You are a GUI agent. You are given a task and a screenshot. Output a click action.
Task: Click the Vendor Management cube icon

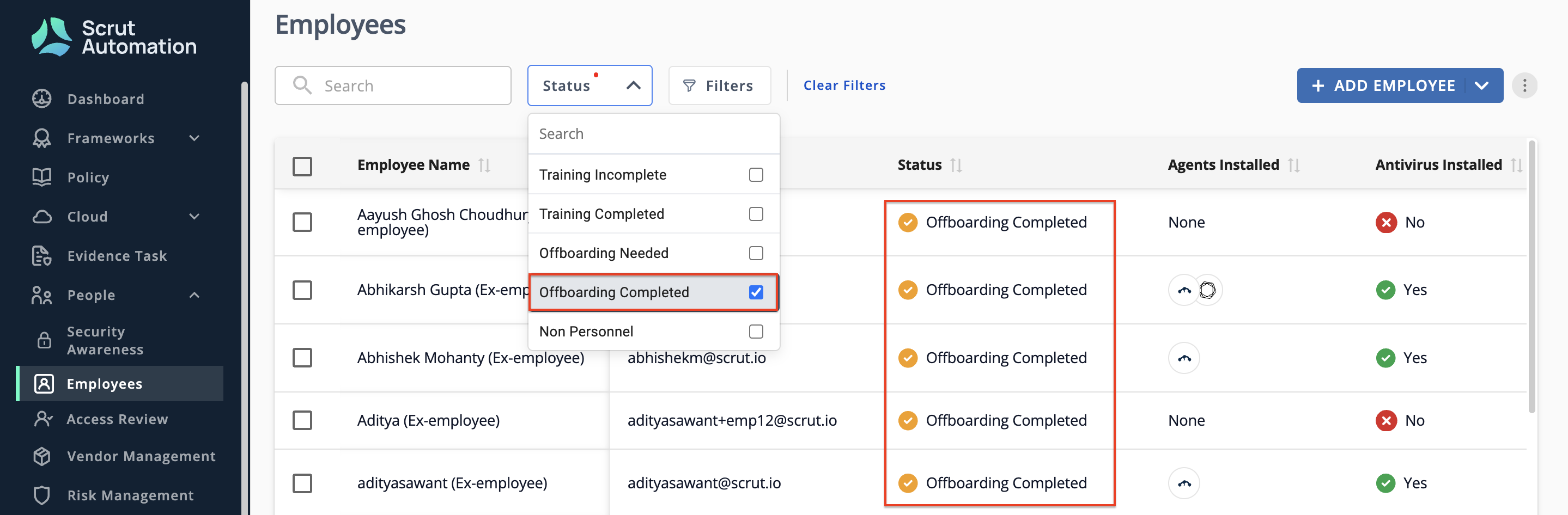pos(42,456)
